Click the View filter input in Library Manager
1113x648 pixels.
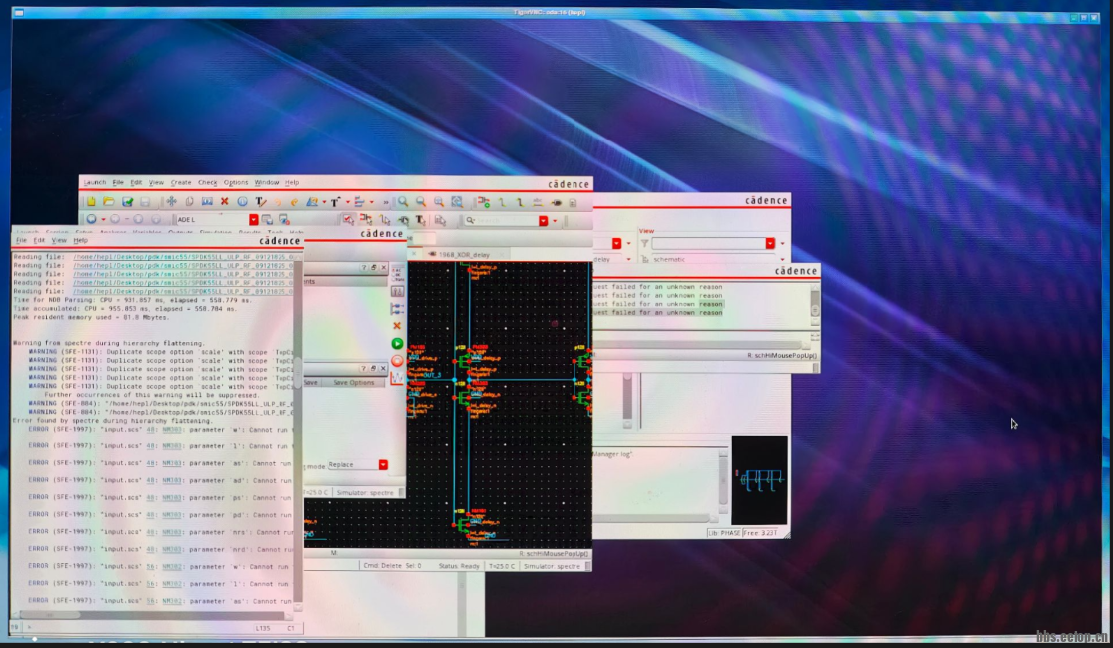pos(708,243)
